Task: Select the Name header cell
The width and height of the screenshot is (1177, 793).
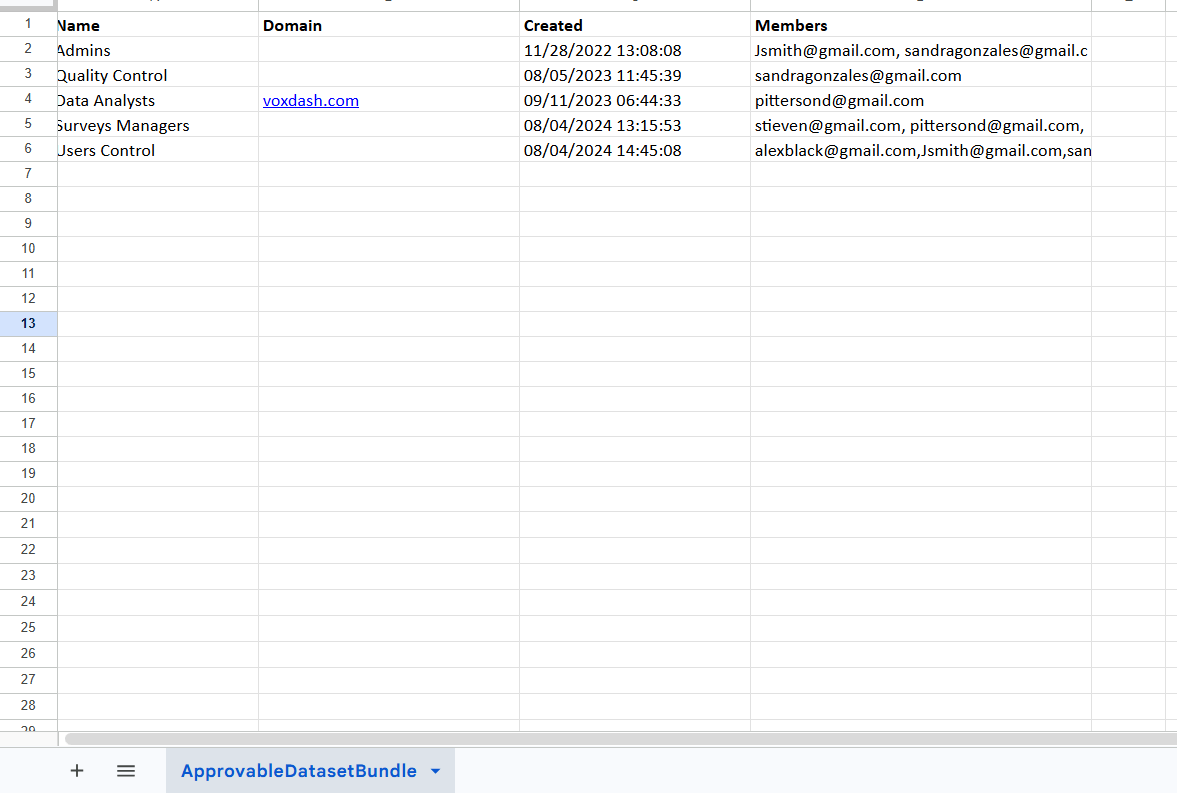Action: 158,26
